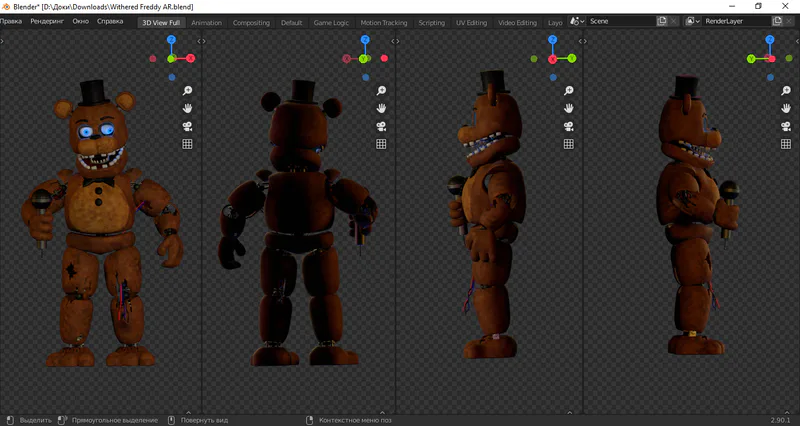This screenshot has width=800, height=426.
Task: Open the Окно menu
Action: coord(81,21)
